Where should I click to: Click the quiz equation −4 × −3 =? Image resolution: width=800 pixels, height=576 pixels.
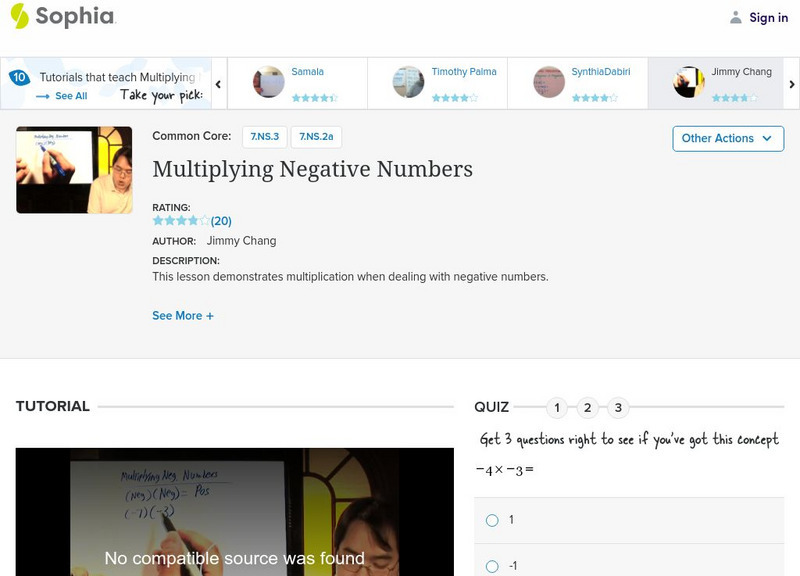tap(505, 470)
